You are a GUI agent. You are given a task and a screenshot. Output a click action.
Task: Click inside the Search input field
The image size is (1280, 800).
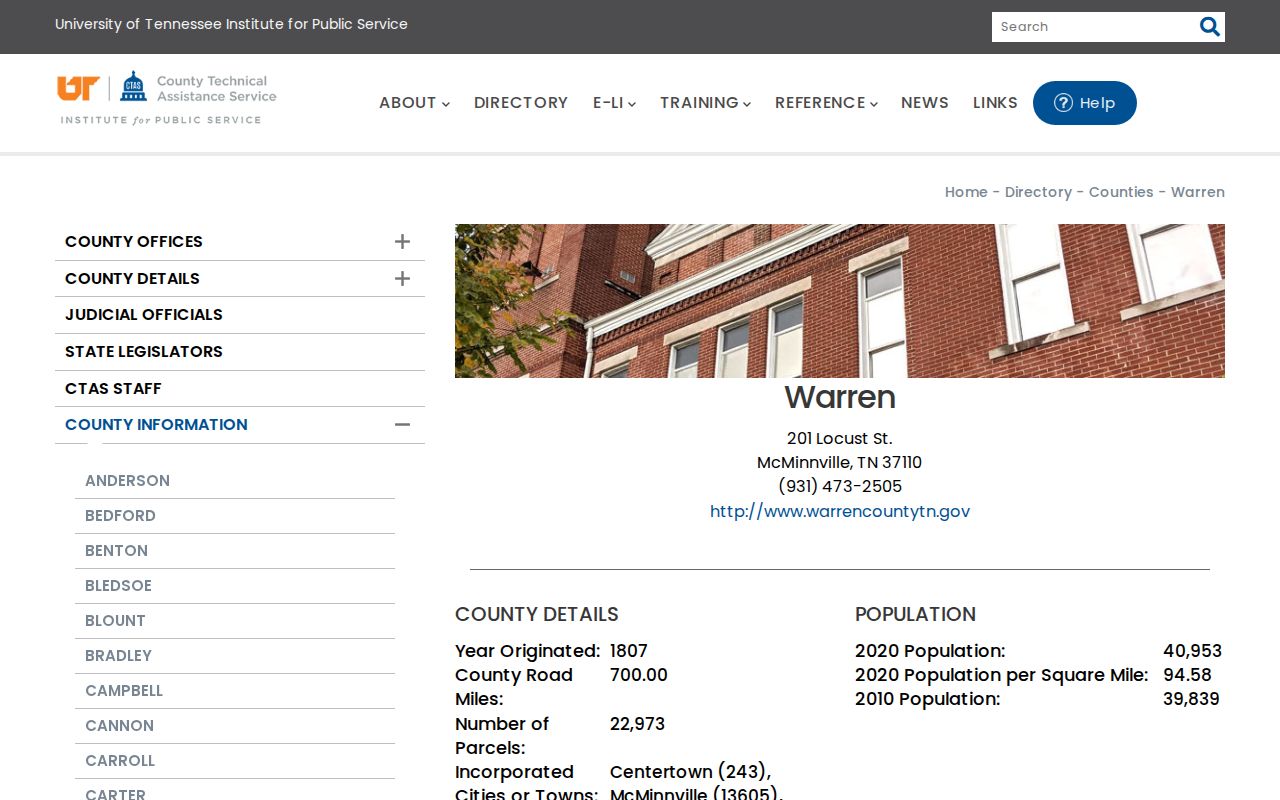[x=1094, y=27]
